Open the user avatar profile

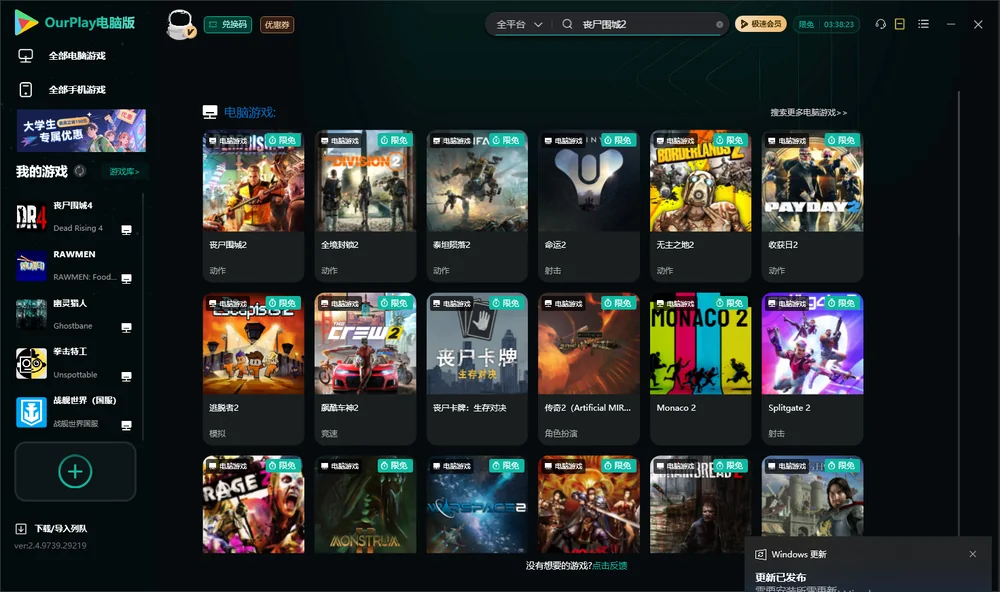coord(180,24)
